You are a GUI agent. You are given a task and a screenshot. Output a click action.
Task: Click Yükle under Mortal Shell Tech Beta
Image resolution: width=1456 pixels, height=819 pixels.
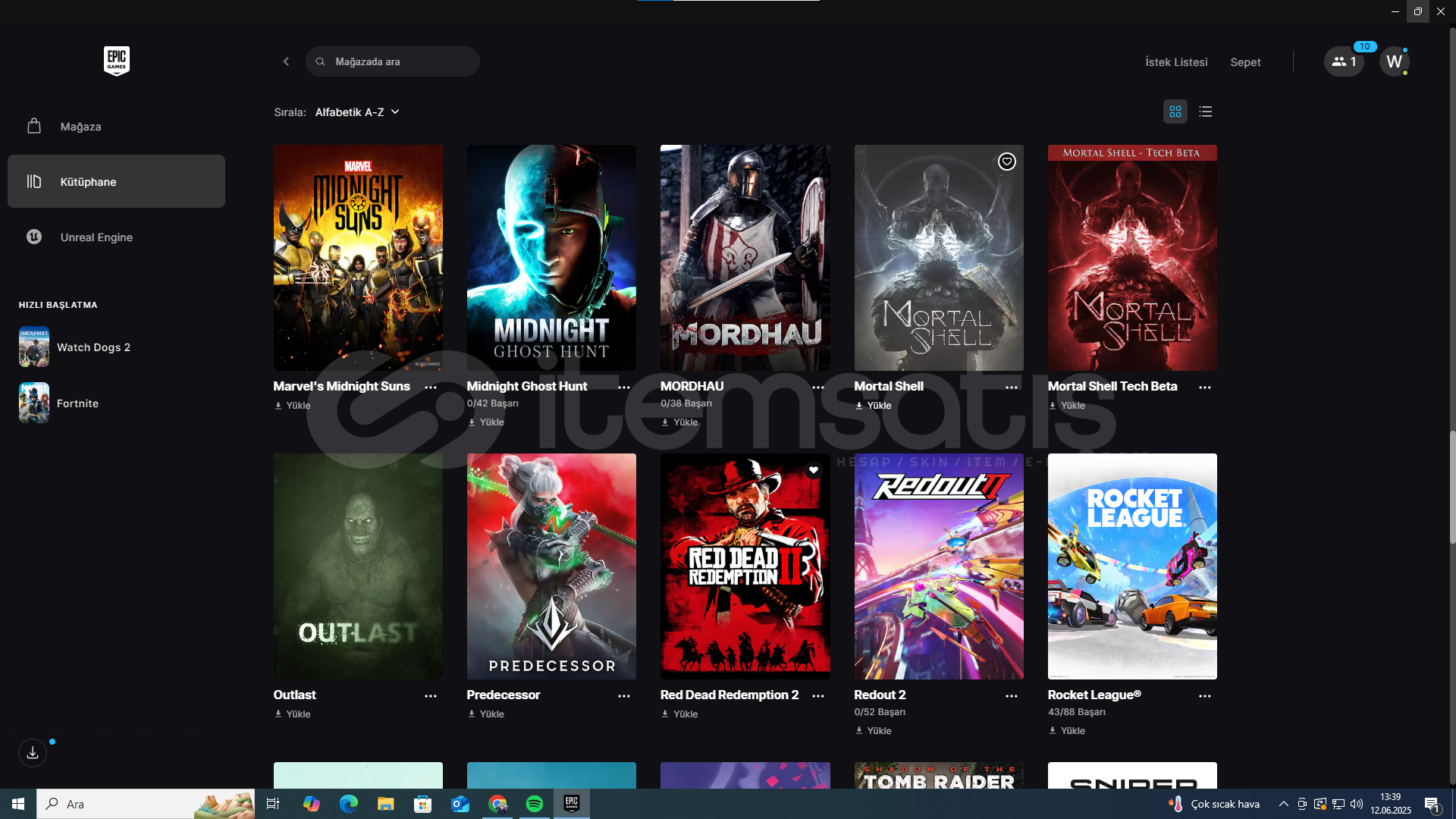pyautogui.click(x=1067, y=406)
